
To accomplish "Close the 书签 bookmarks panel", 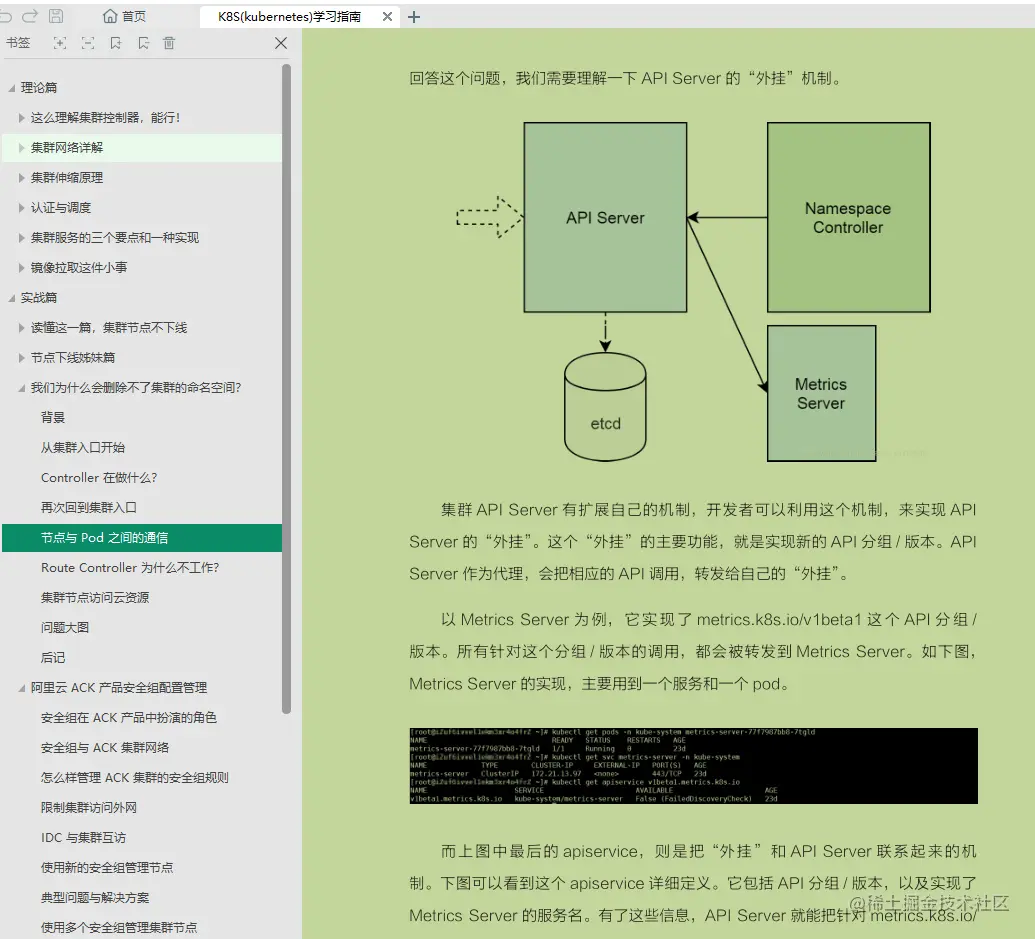I will click(281, 43).
